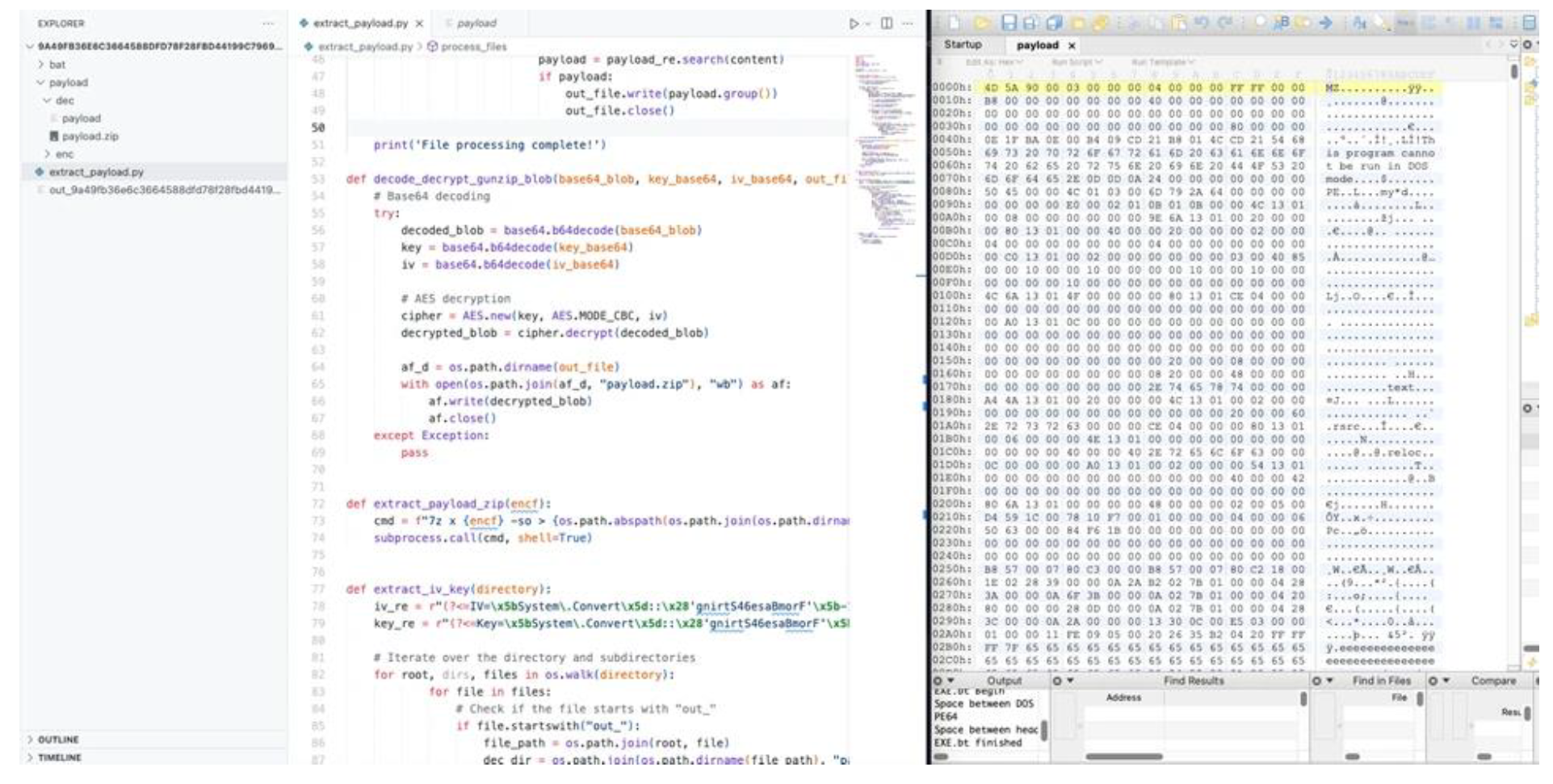
Task: Click the Save icon in hex editor toolbar
Action: [x=1009, y=23]
